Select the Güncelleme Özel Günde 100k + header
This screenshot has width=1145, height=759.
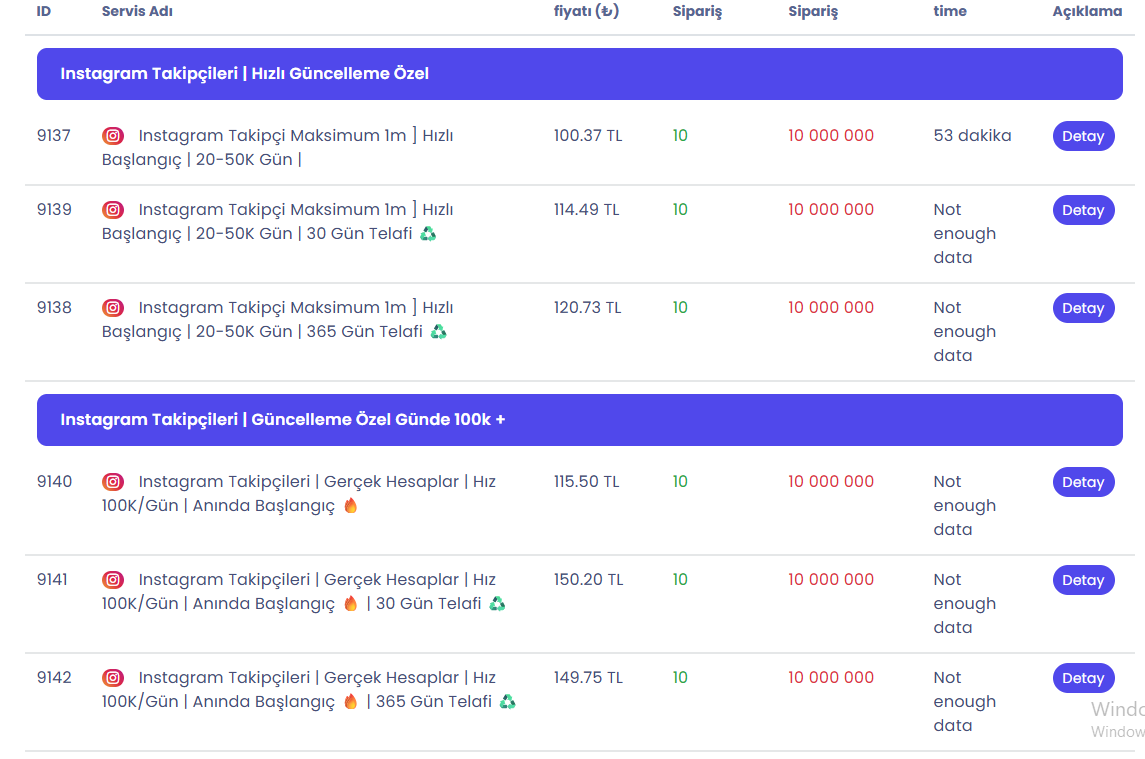(580, 420)
